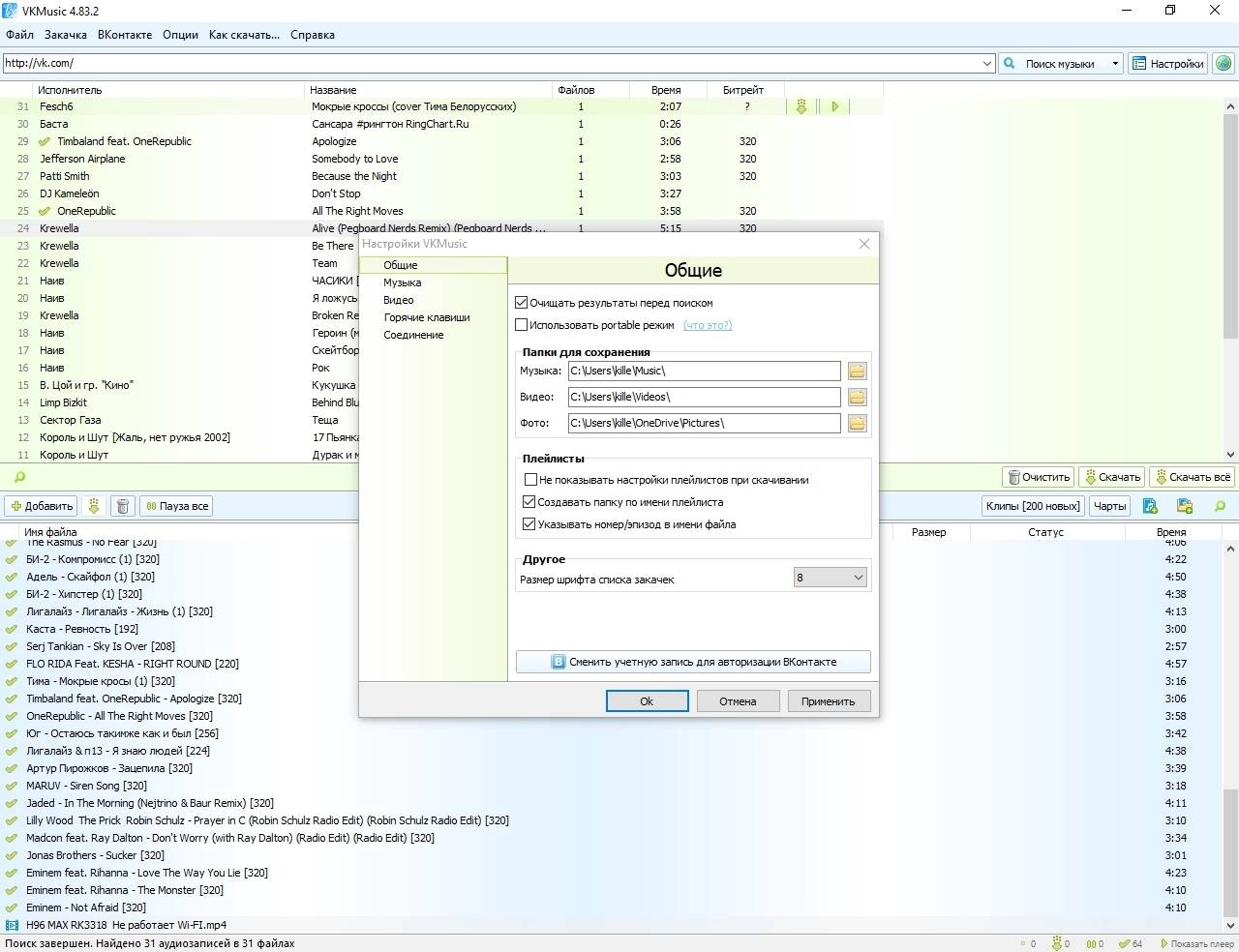Enable Не показывать настройки плейлистов checkbox
This screenshot has height=952, width=1239.
coord(529,480)
